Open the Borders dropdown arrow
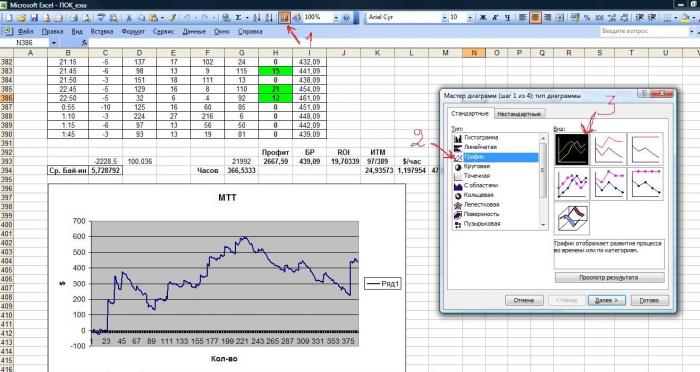This screenshot has height=372, width=700. pyautogui.click(x=676, y=18)
